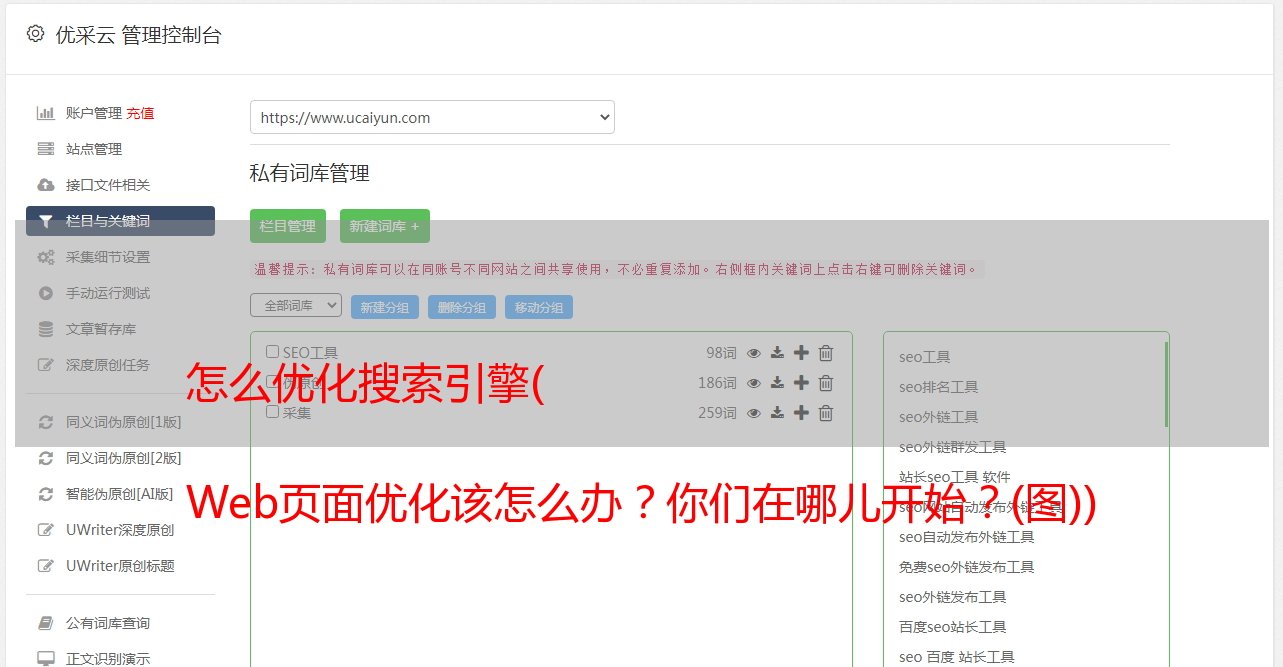This screenshot has width=1283, height=667.
Task: Select keyword seo外链发布工具
Action: coord(953,597)
